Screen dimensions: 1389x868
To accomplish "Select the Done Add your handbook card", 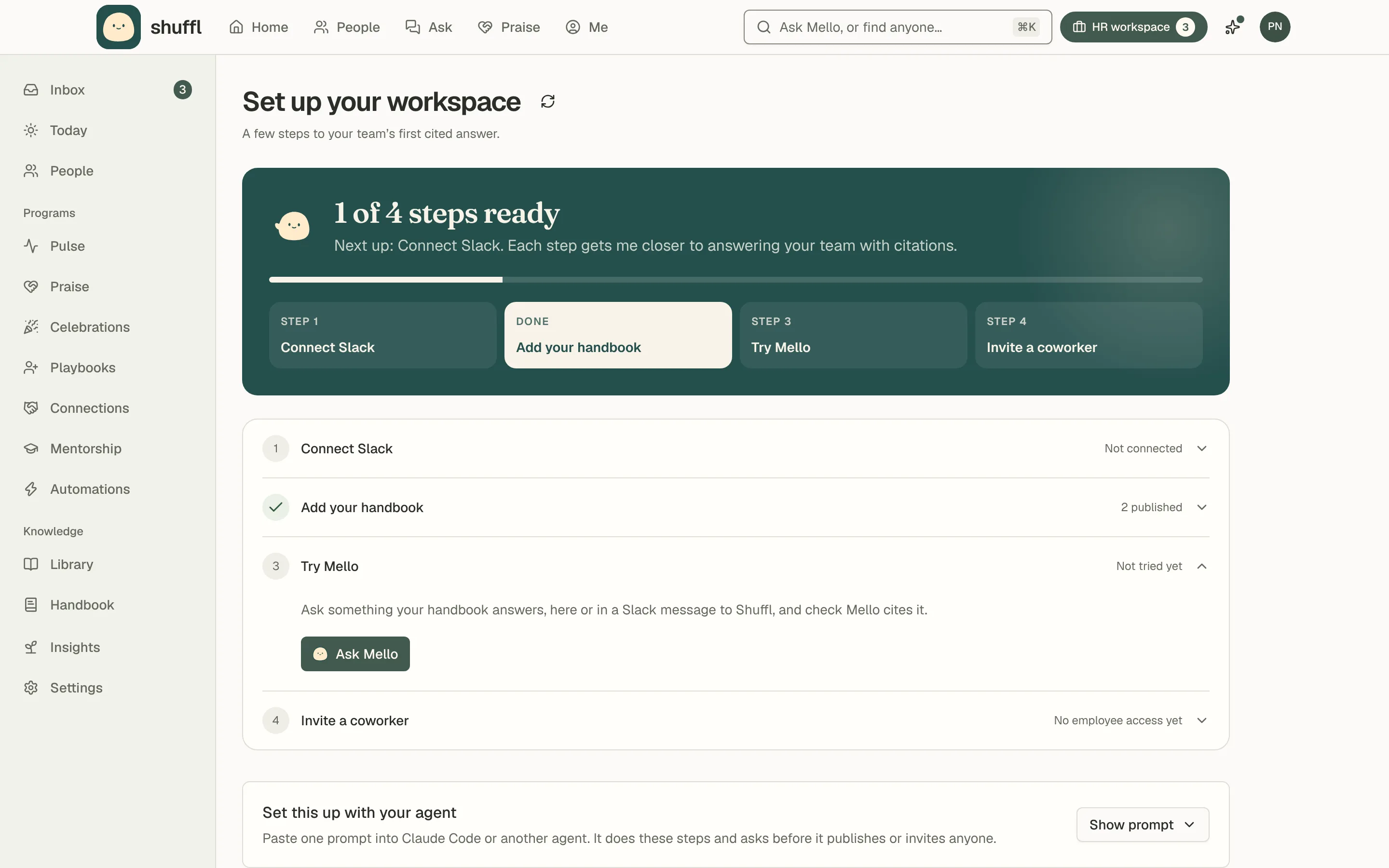I will coord(618,335).
